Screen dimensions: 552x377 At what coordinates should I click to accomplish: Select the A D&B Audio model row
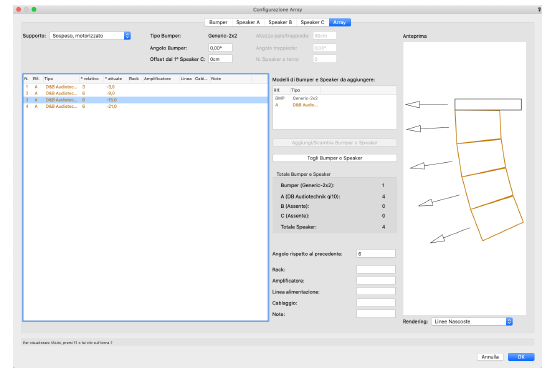click(334, 105)
